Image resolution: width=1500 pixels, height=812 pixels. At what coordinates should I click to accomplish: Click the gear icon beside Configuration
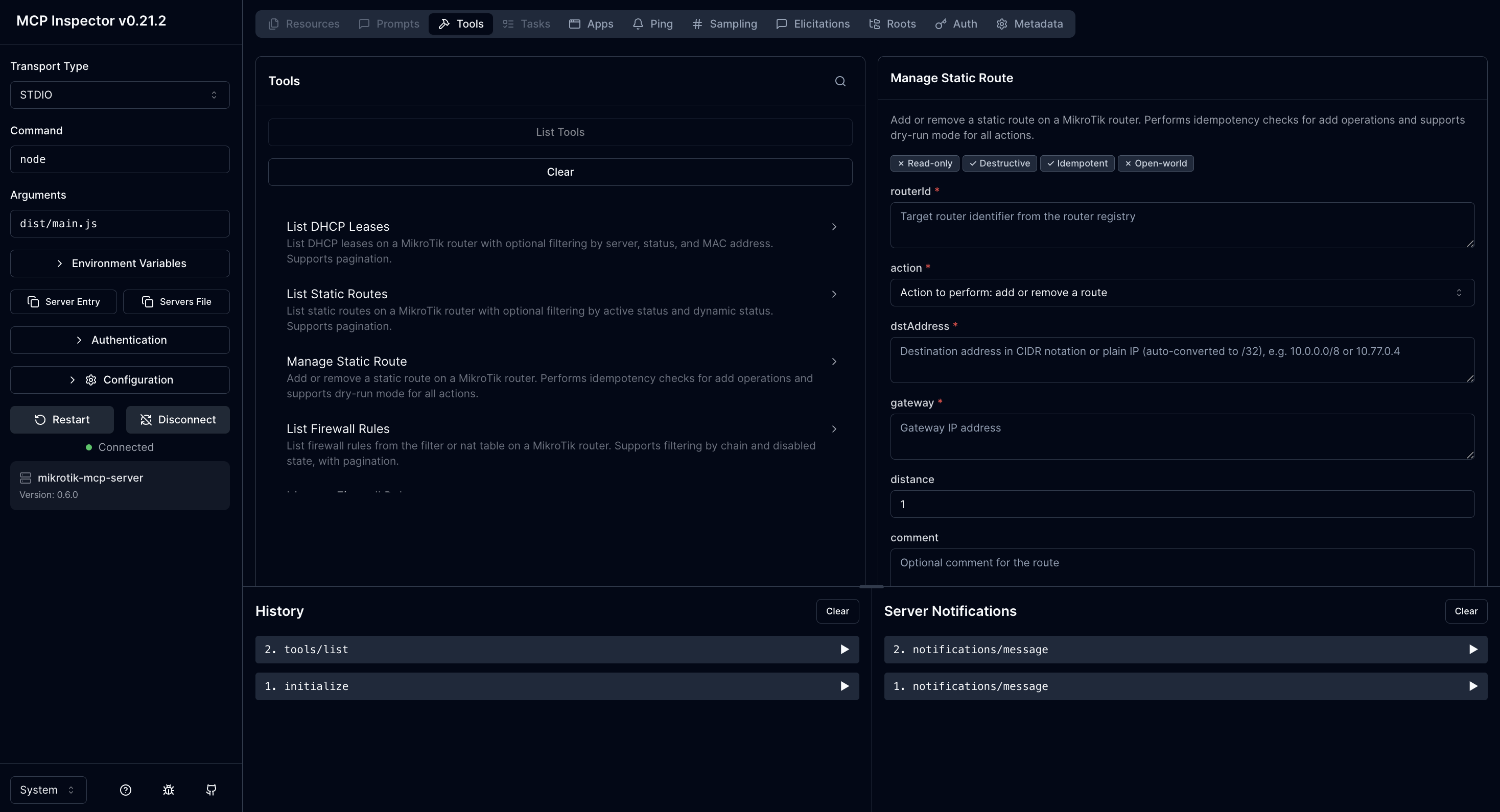click(x=91, y=380)
